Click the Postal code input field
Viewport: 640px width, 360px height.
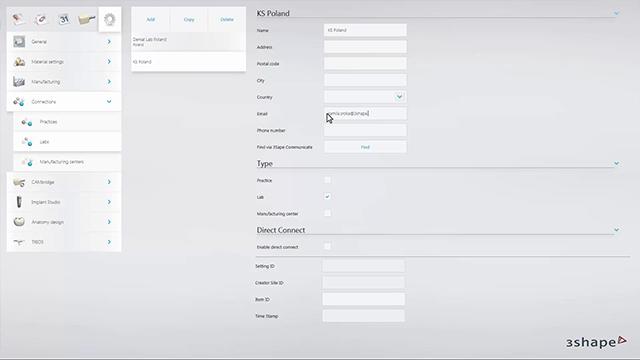click(x=365, y=63)
